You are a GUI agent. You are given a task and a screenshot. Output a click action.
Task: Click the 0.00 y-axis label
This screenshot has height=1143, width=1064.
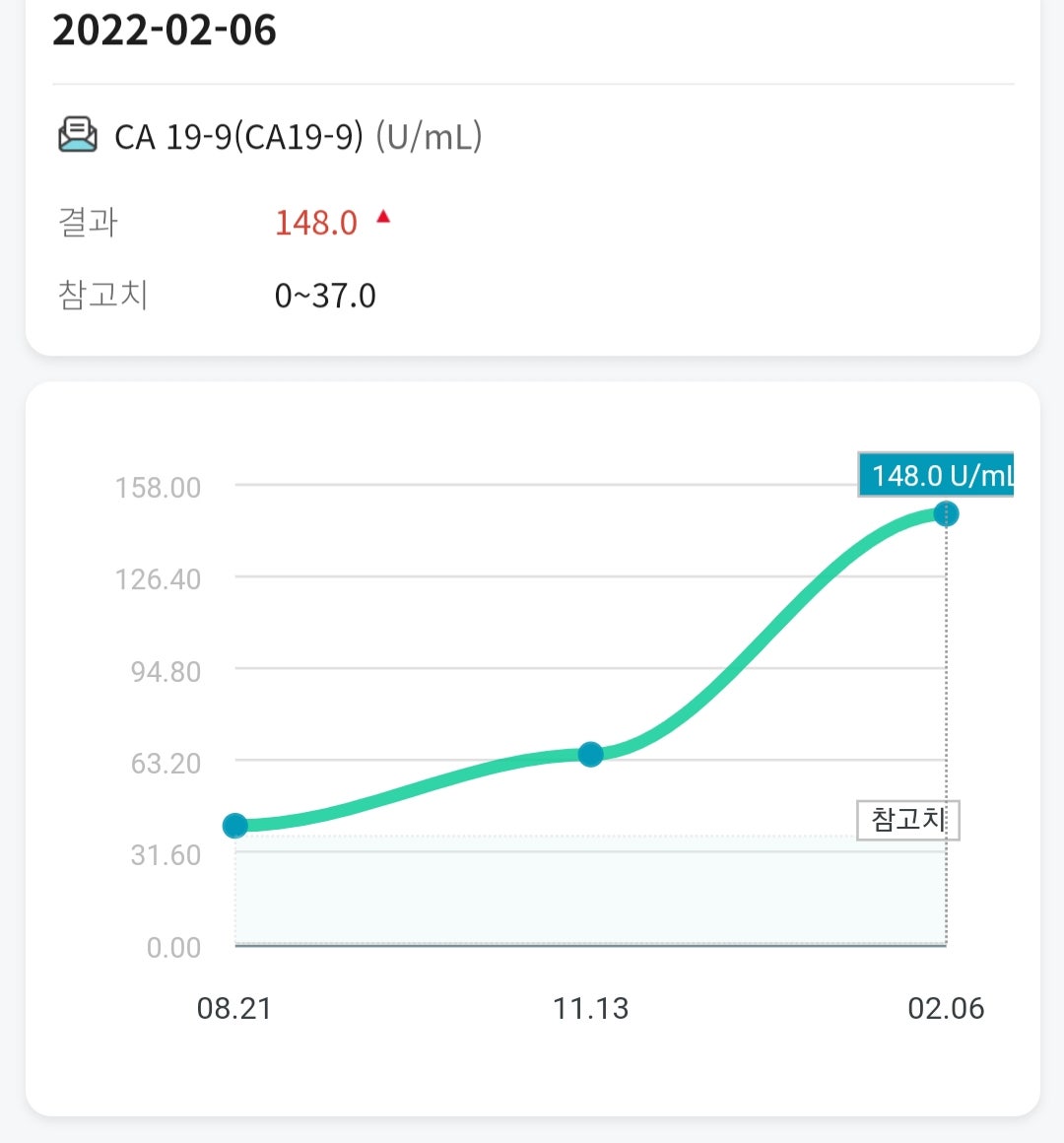(173, 947)
